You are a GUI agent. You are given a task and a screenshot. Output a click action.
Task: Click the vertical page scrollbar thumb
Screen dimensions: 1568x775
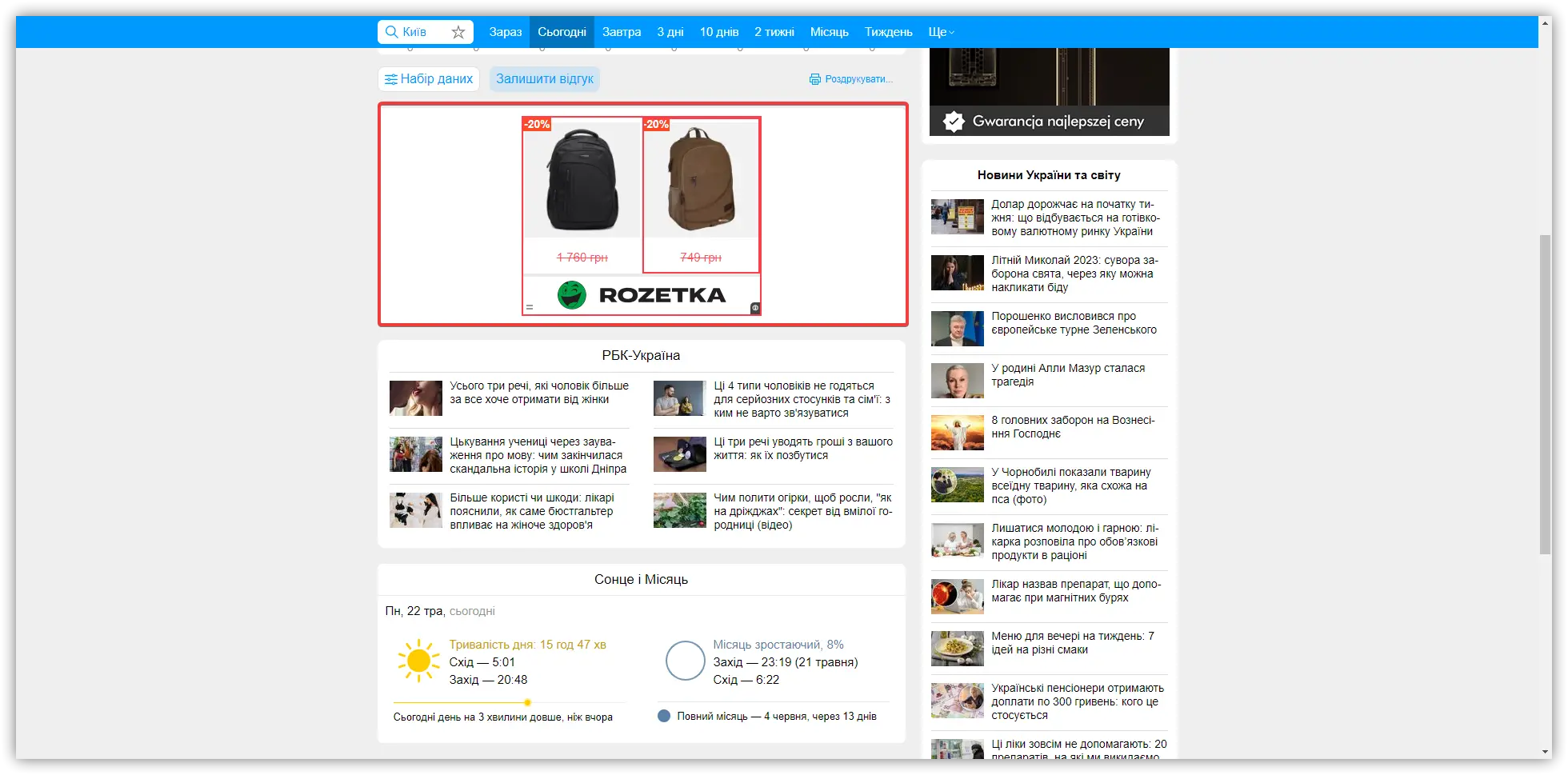tap(1545, 394)
